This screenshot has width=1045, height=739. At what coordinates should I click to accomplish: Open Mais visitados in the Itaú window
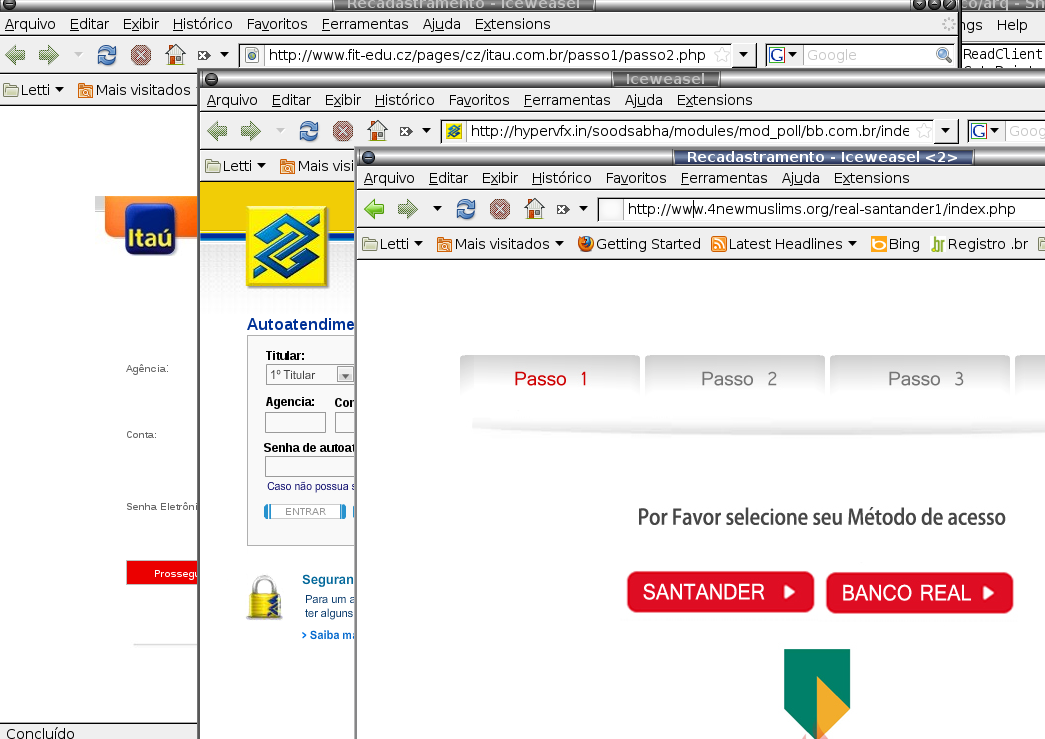(x=135, y=90)
